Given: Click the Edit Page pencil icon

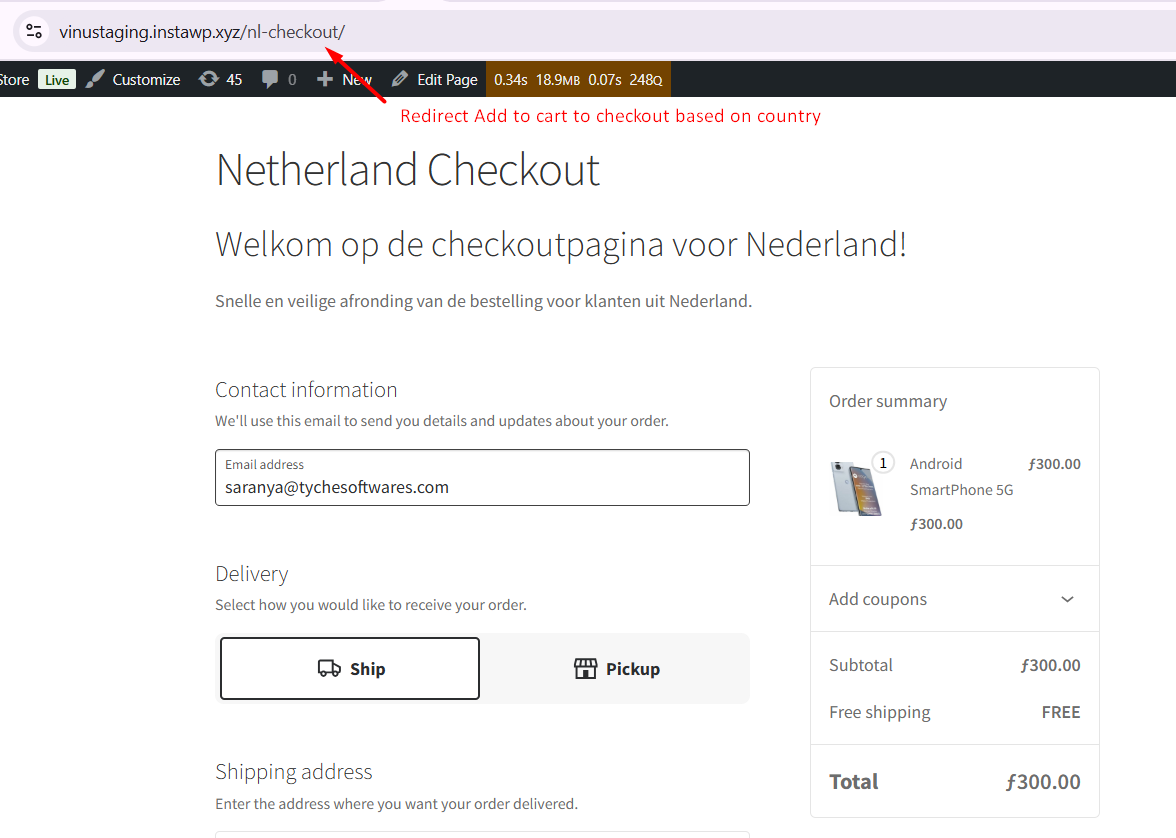Looking at the screenshot, I should pos(400,80).
